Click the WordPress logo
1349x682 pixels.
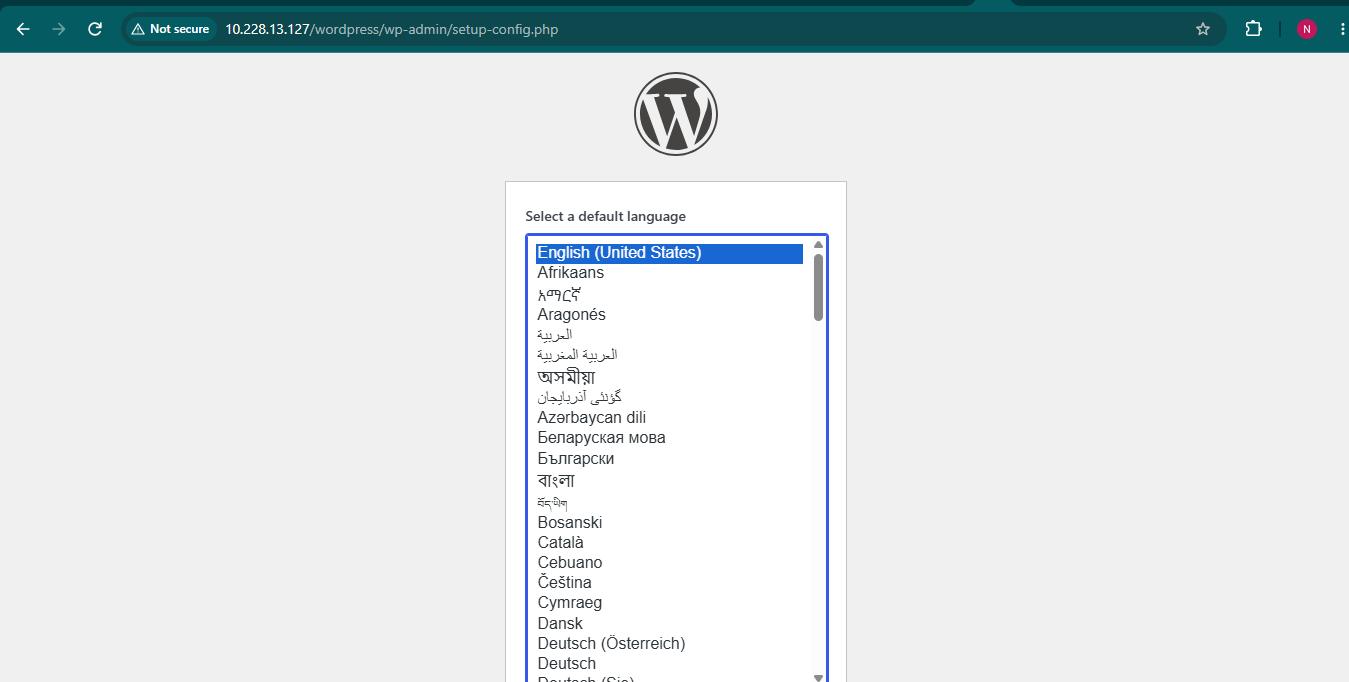676,114
